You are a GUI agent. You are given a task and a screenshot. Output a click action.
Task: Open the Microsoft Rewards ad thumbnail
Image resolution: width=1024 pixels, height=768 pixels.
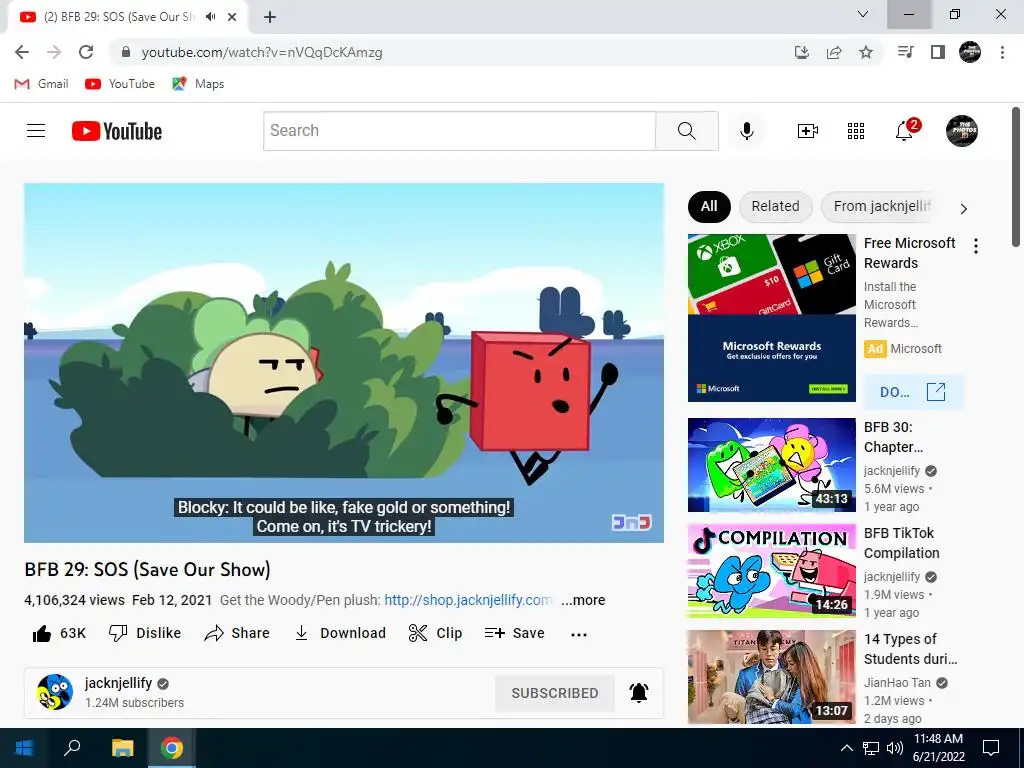pyautogui.click(x=771, y=318)
